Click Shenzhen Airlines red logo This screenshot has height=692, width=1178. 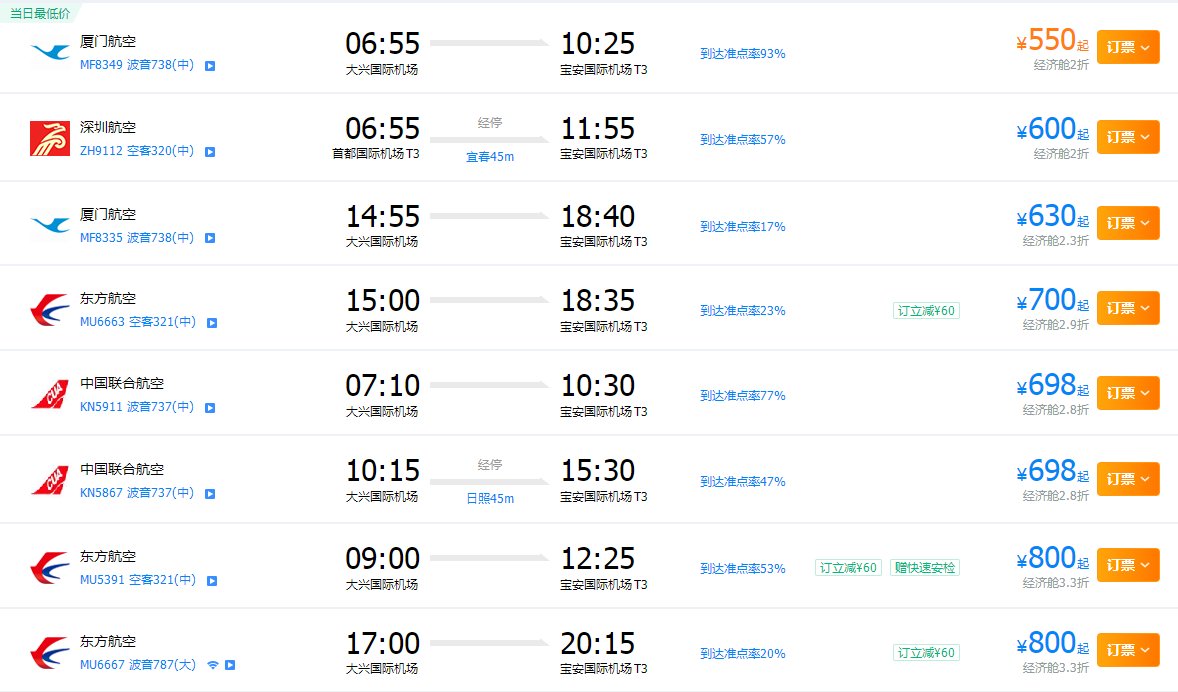pyautogui.click(x=50, y=138)
